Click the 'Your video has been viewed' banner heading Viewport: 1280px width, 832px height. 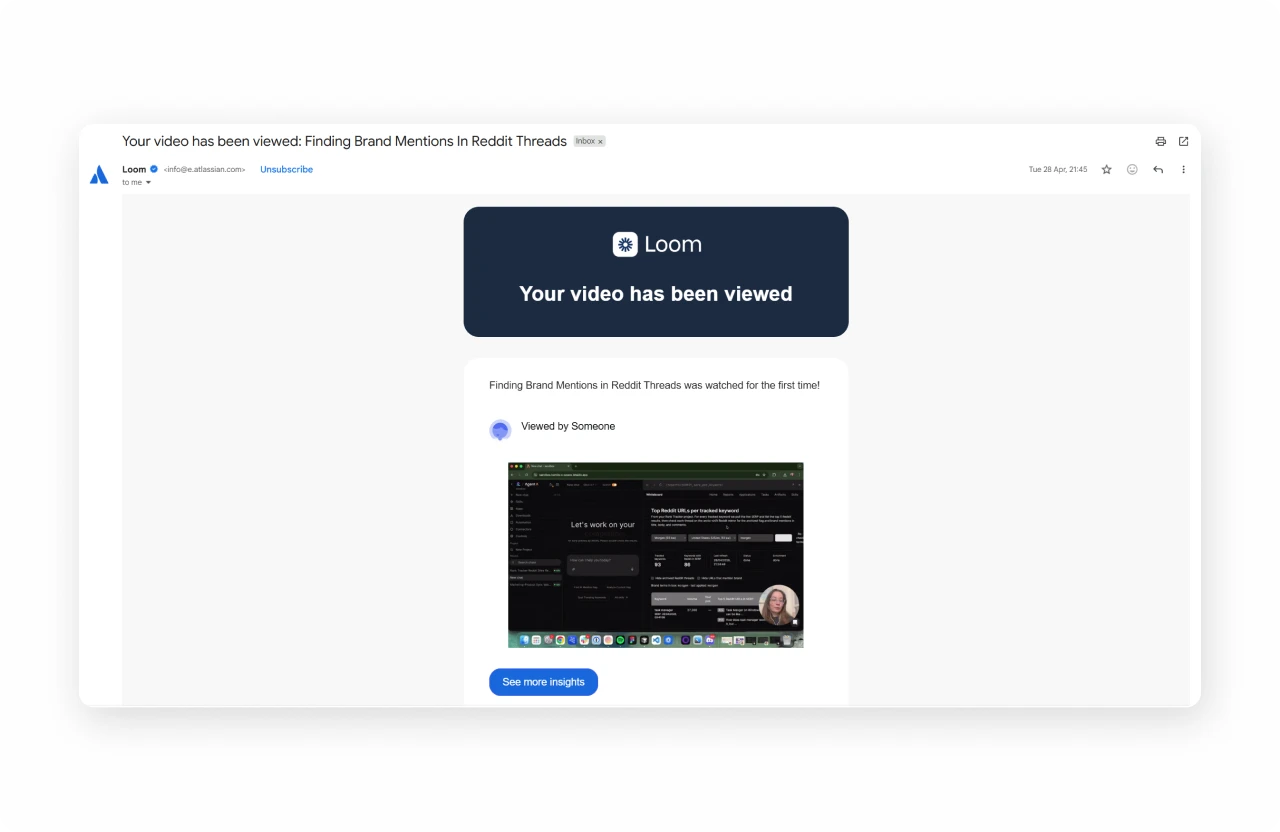point(656,294)
